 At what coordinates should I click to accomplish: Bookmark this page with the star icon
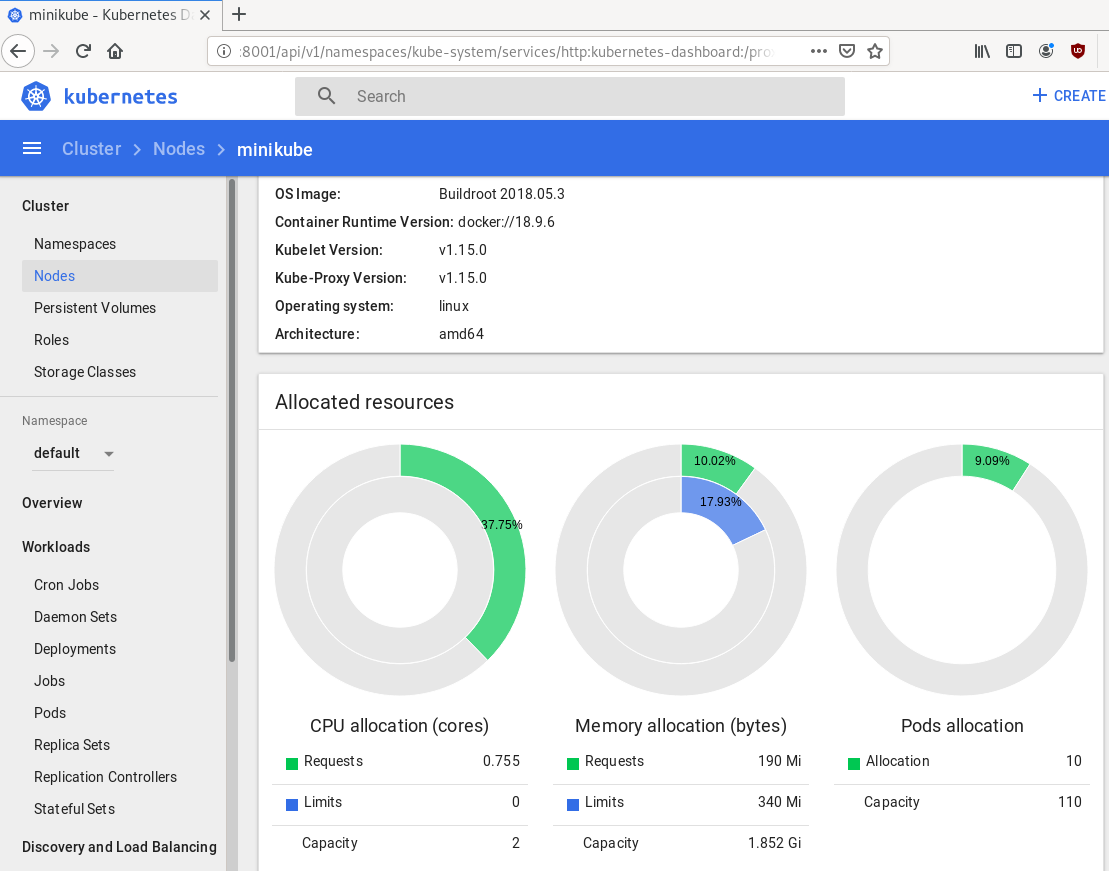point(875,49)
